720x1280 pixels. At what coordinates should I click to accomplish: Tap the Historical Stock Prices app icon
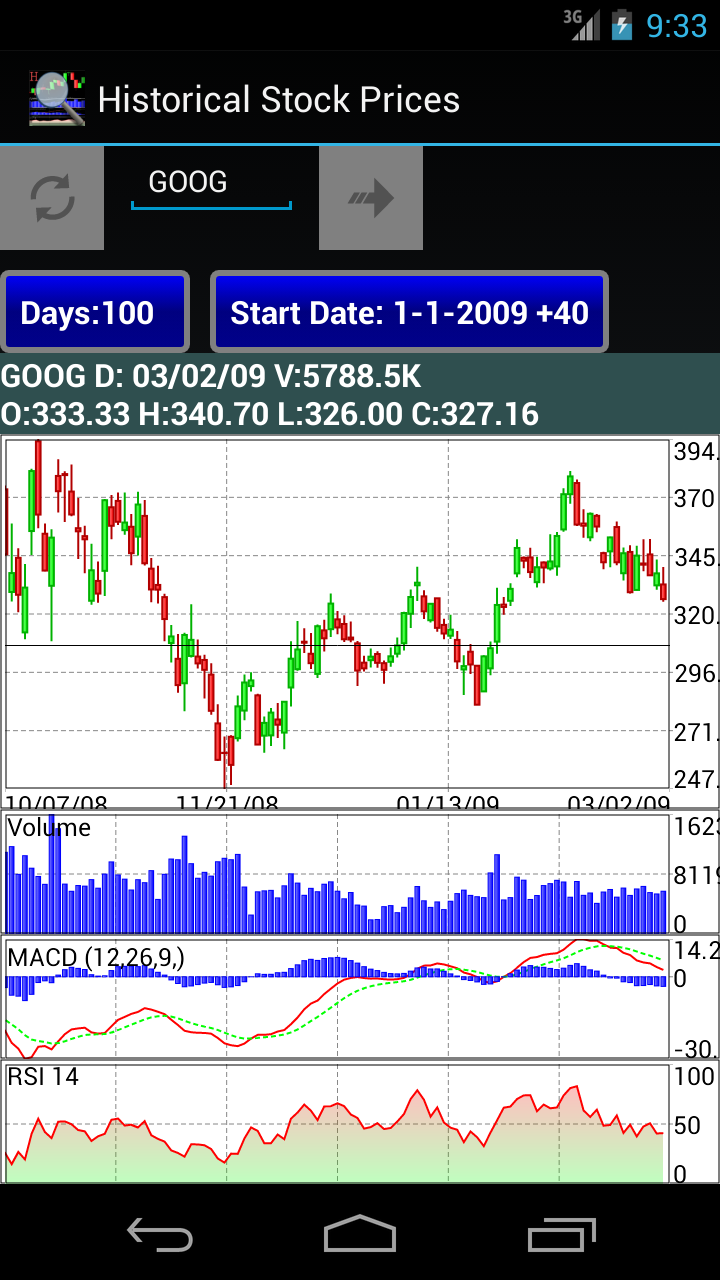click(x=56, y=98)
